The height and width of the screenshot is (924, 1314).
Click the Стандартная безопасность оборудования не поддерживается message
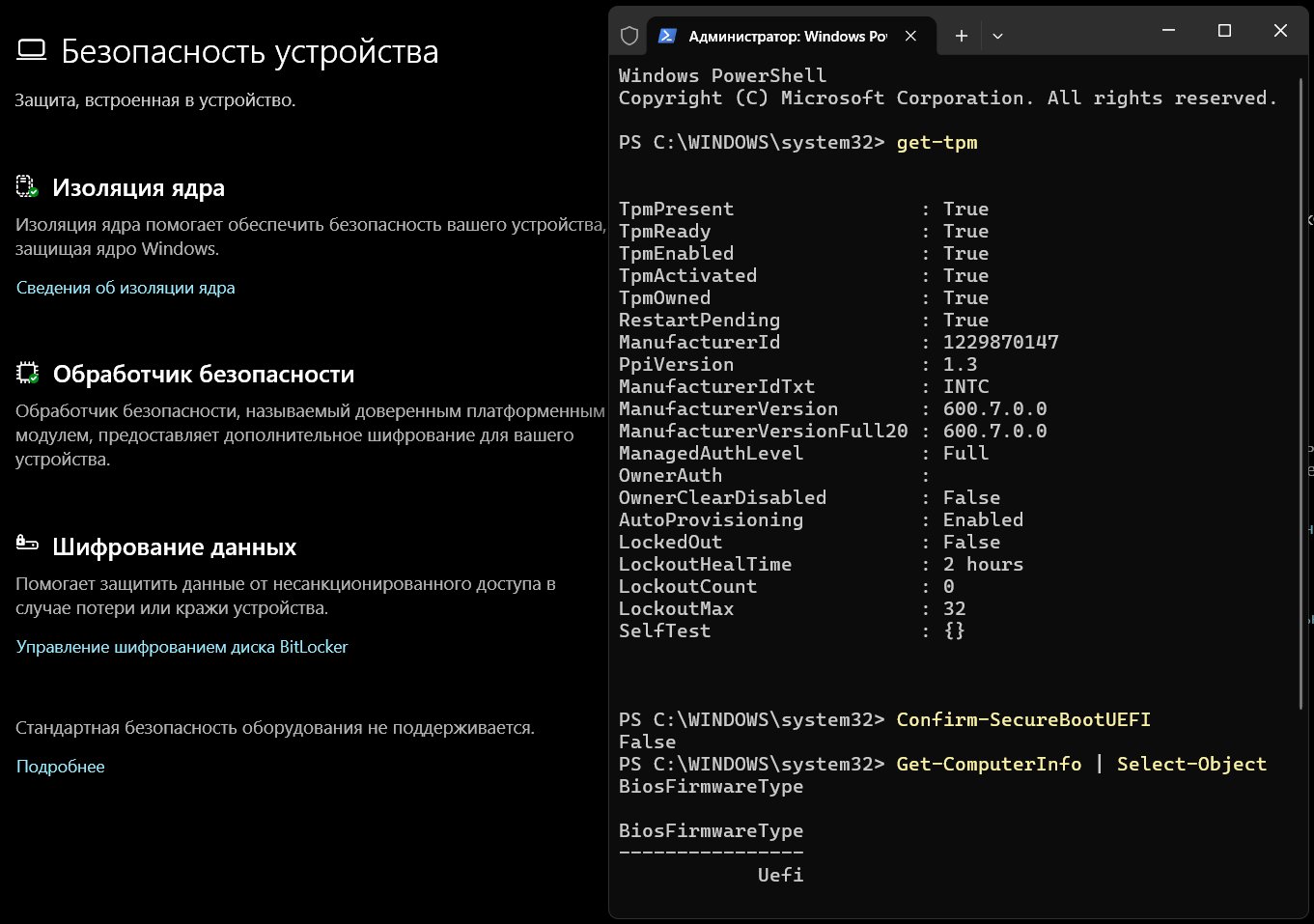coord(275,728)
